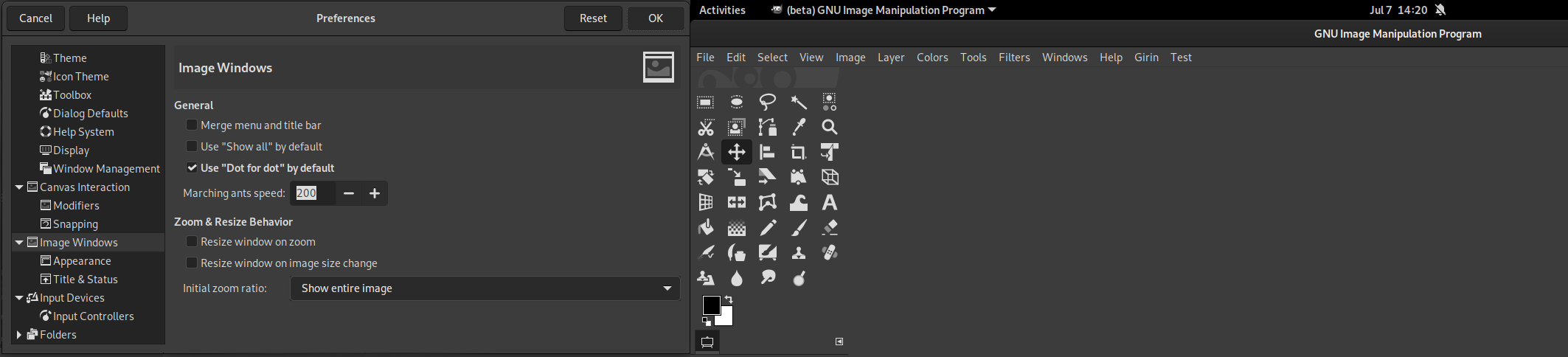Confirm Preferences with OK

click(x=656, y=18)
